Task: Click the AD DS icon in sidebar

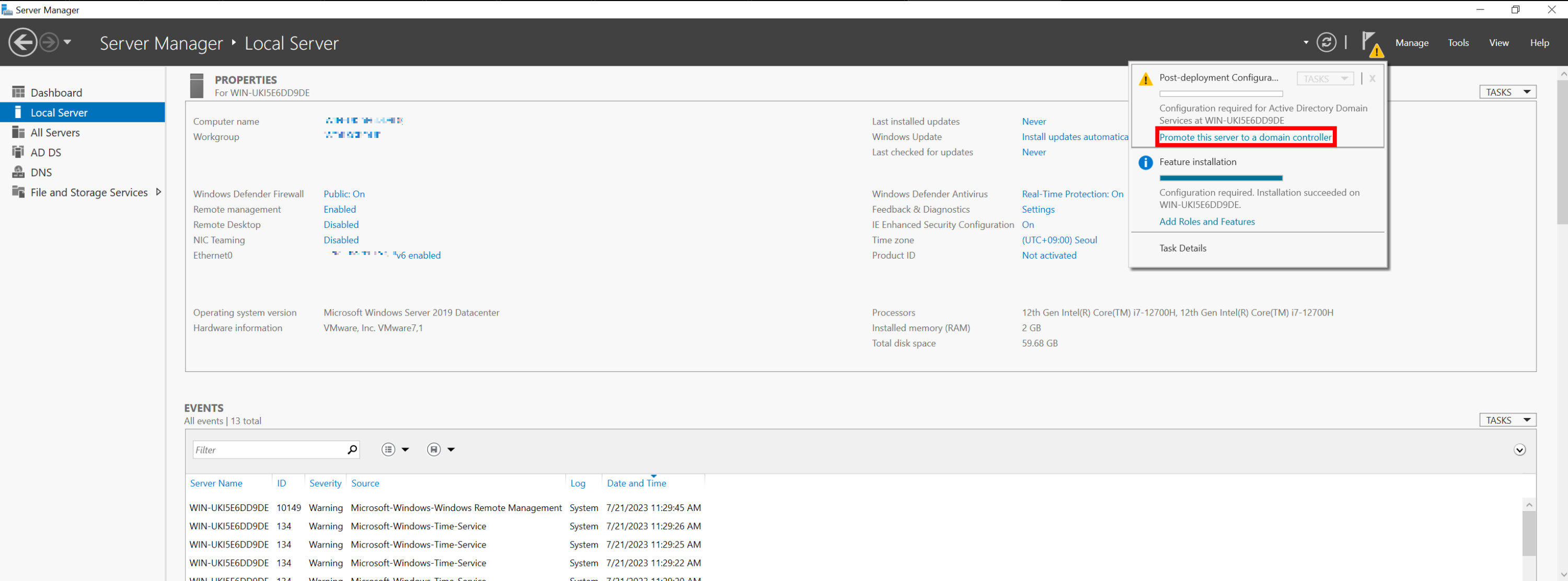Action: [x=18, y=152]
